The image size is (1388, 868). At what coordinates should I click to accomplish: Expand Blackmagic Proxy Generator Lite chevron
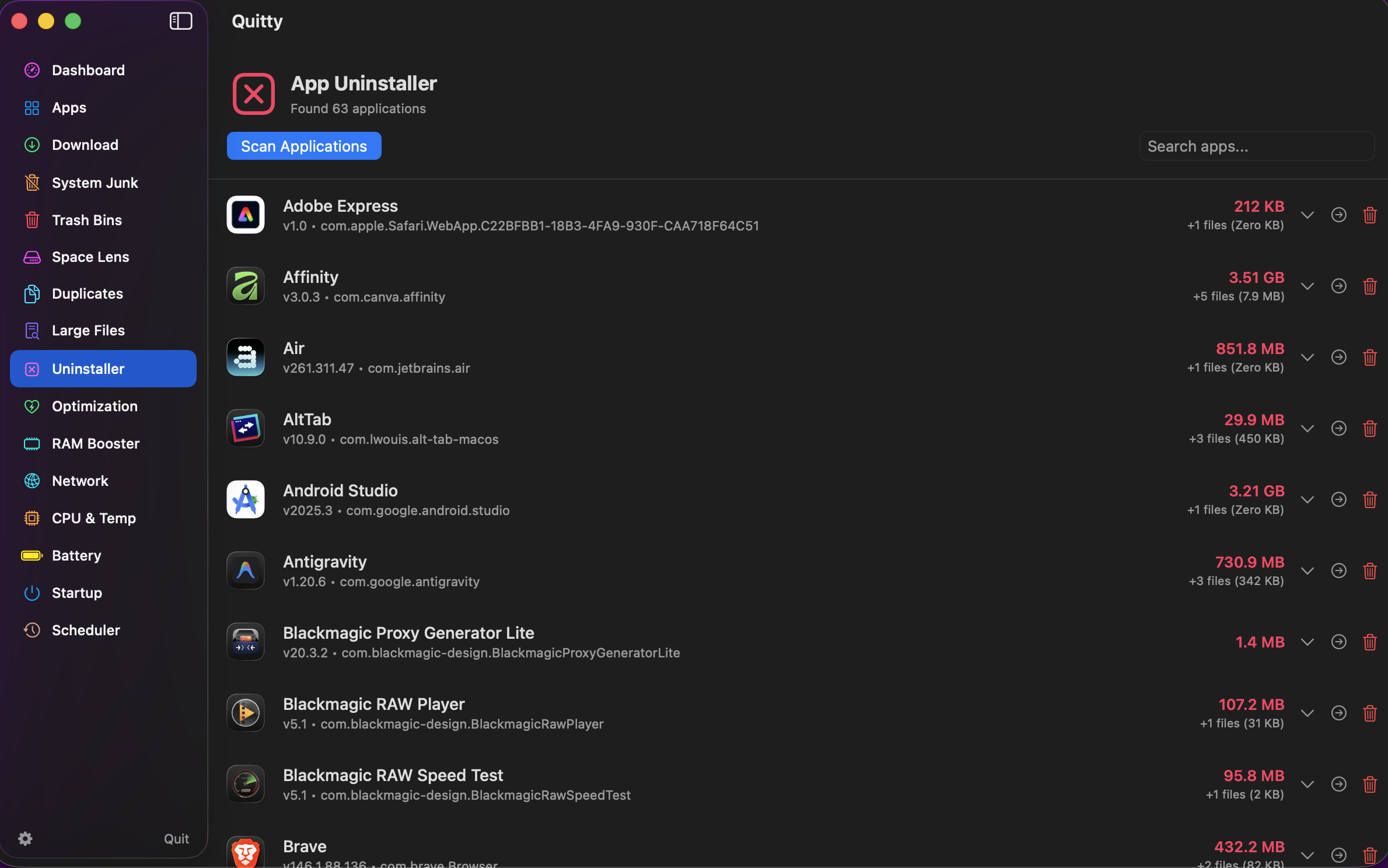[x=1307, y=642]
